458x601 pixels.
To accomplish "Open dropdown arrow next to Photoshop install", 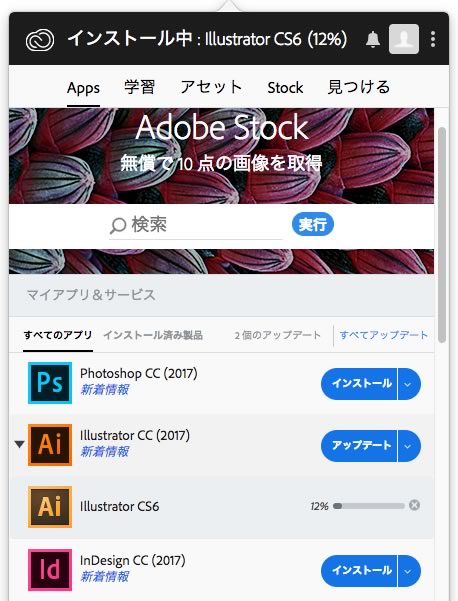I will (x=409, y=384).
